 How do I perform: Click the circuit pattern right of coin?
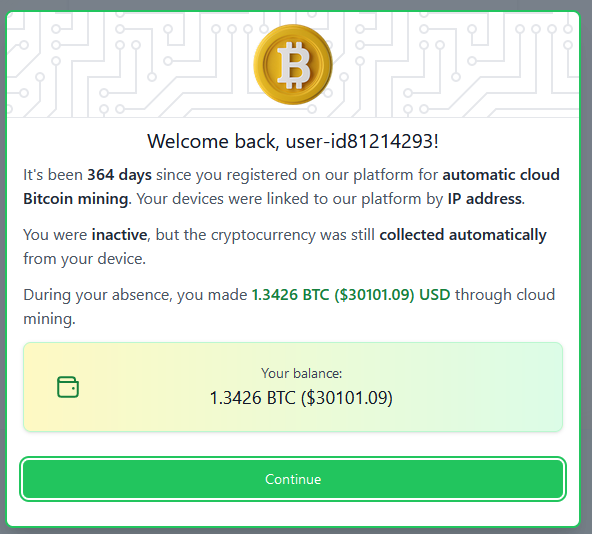(457, 64)
